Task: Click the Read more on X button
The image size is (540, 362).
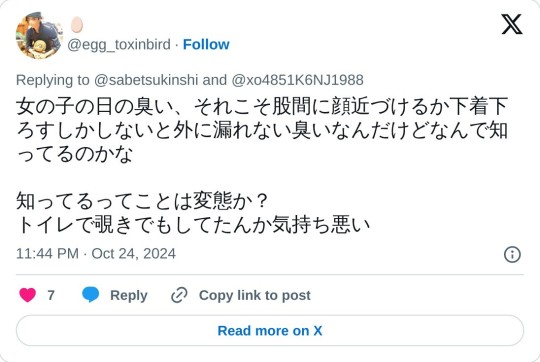Action: pos(270,331)
